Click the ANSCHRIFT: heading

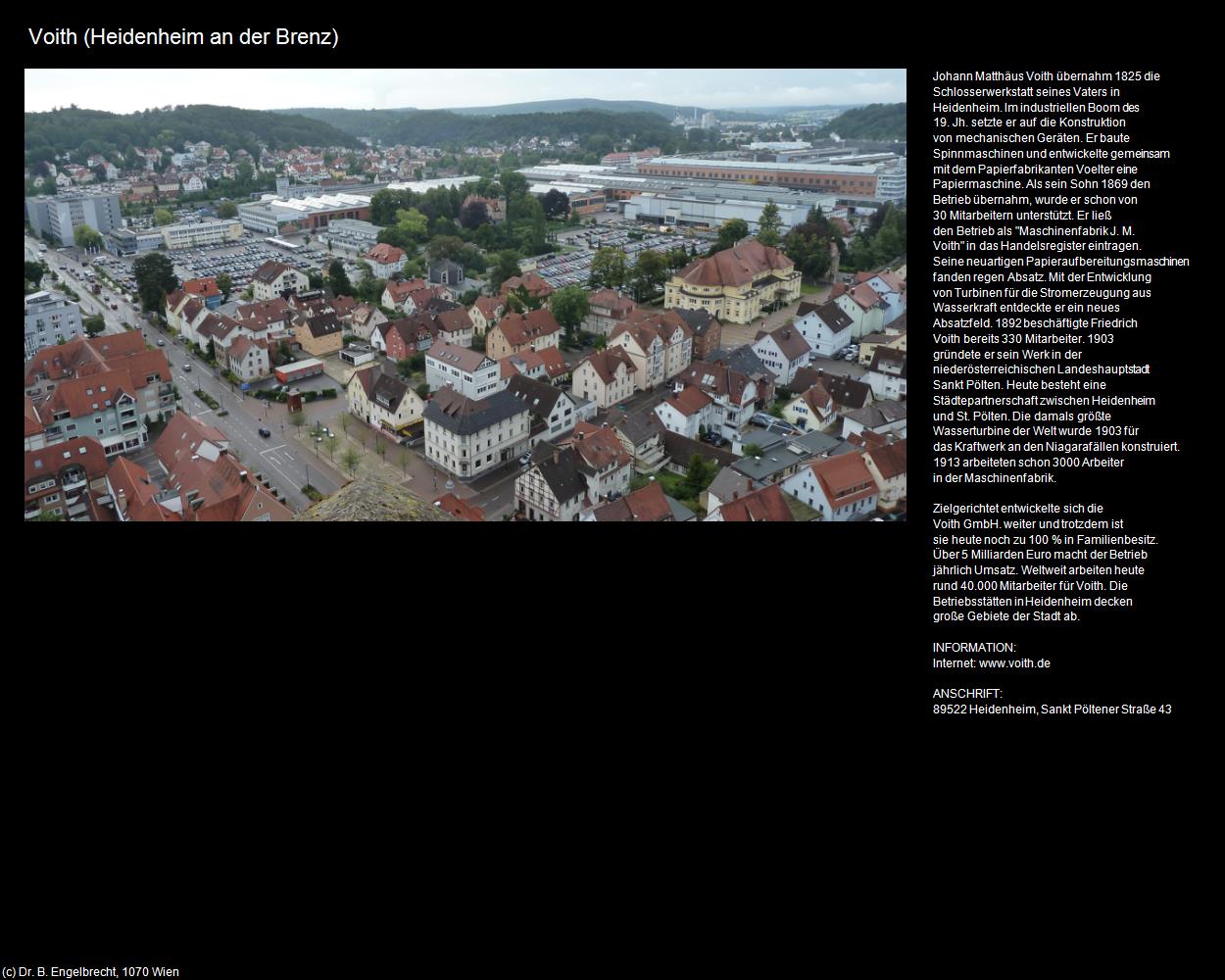[x=967, y=694]
